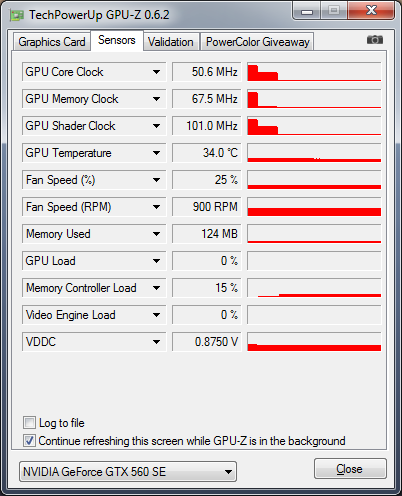Expand the Fan Speed (RPM) dropdown
The width and height of the screenshot is (402, 496).
coord(156,207)
